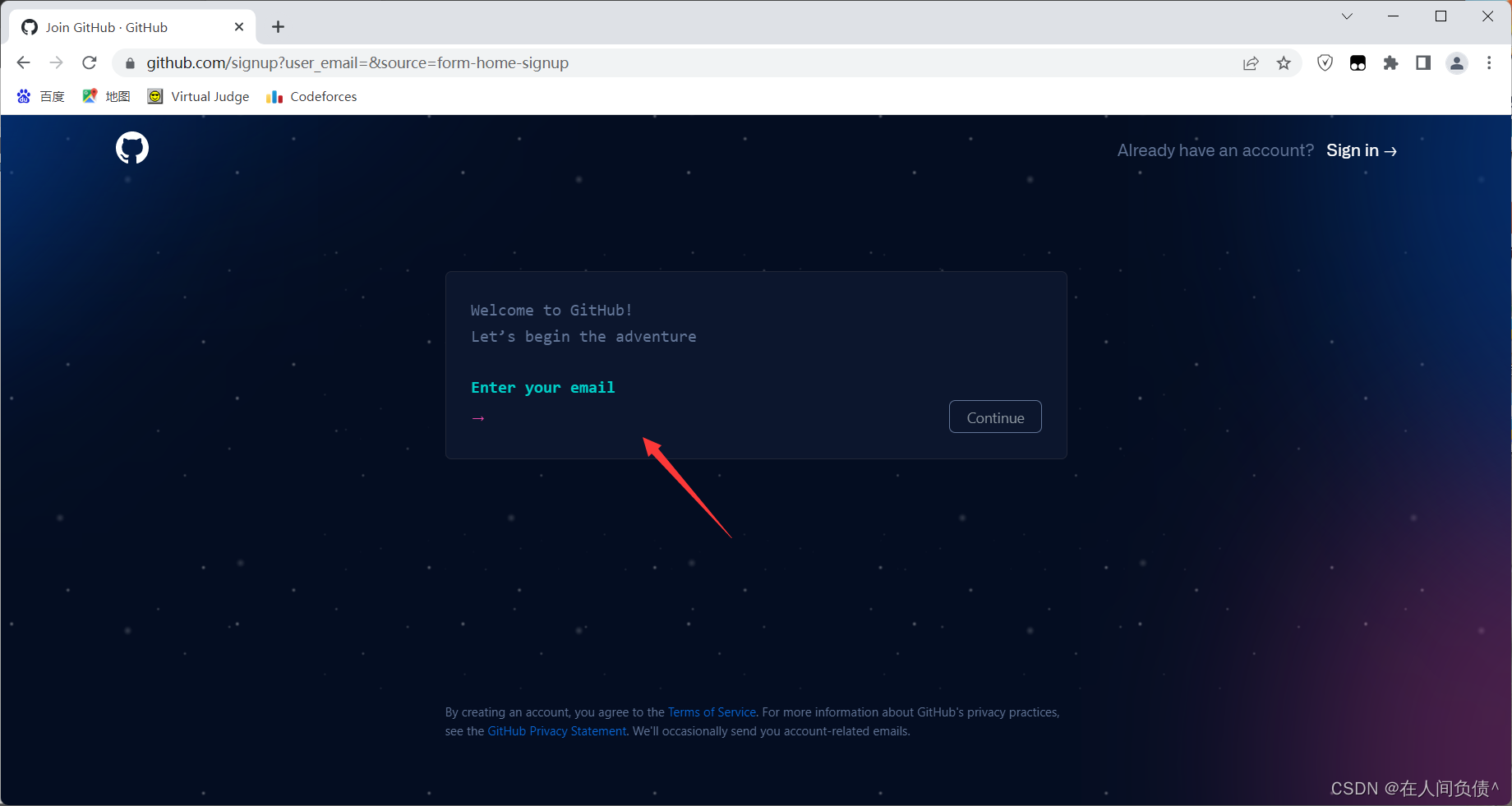This screenshot has width=1512, height=806.
Task: Open the Virtual Judge bookmark
Action: coord(198,96)
